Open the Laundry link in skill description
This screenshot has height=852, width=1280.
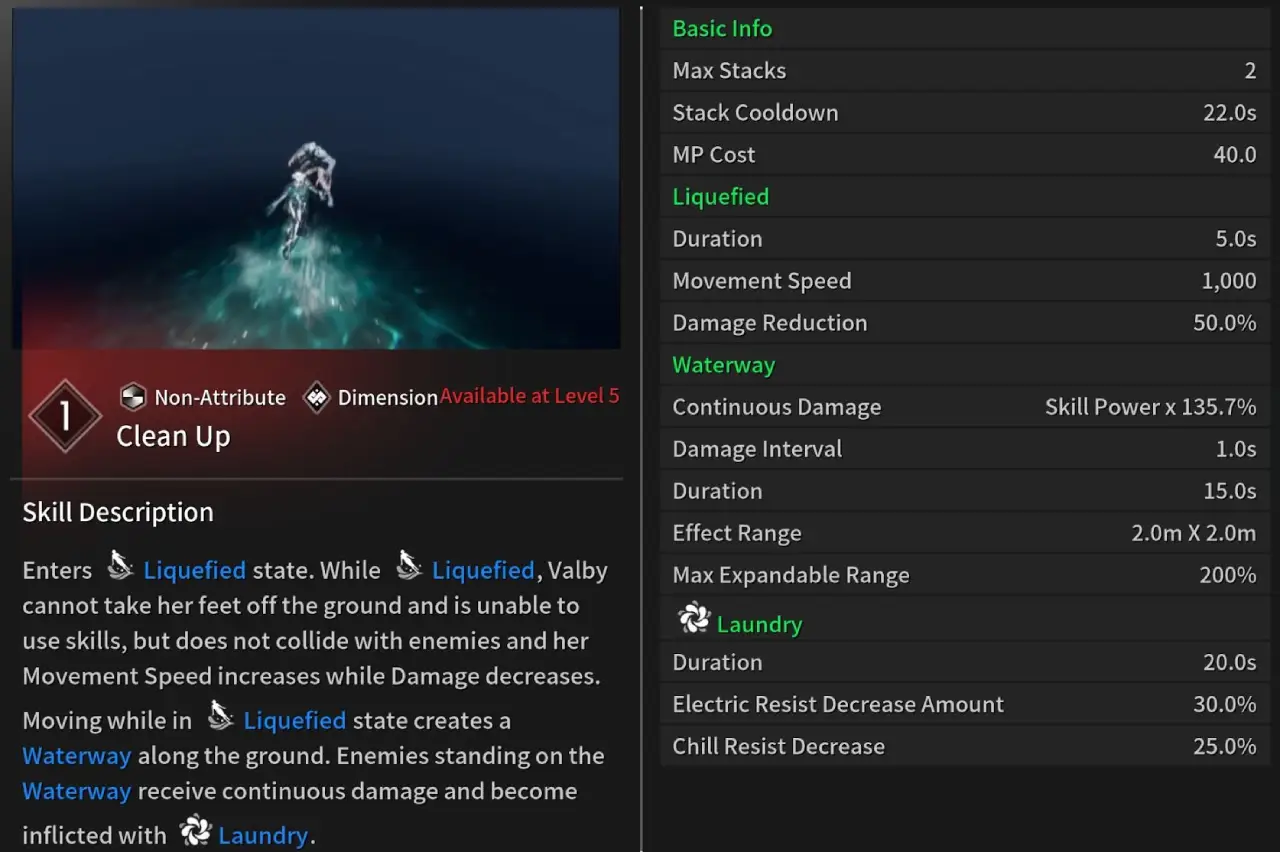[x=263, y=835]
